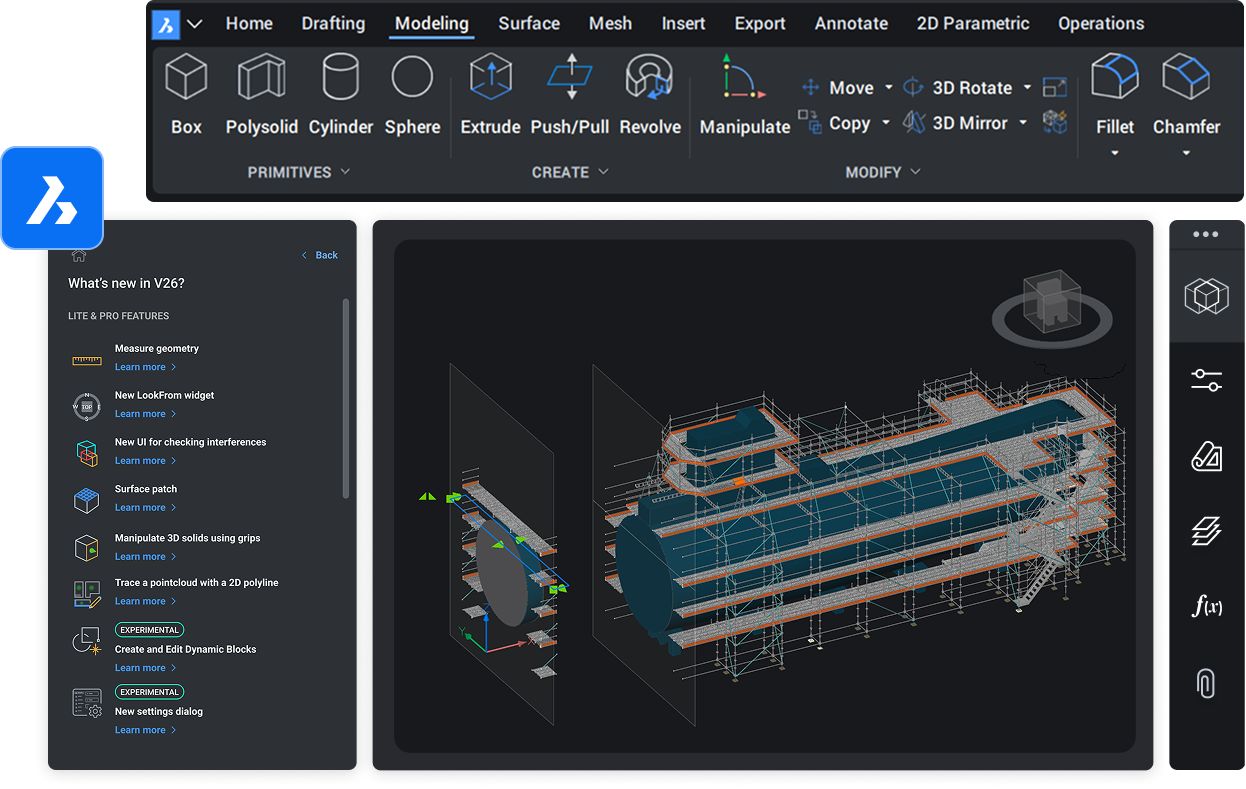The height and width of the screenshot is (789, 1246).
Task: Open the Fillet dropdown arrow
Action: coord(1114,154)
